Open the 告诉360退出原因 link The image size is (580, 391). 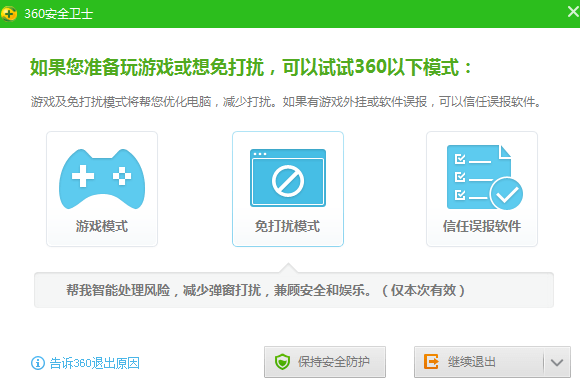[95, 363]
